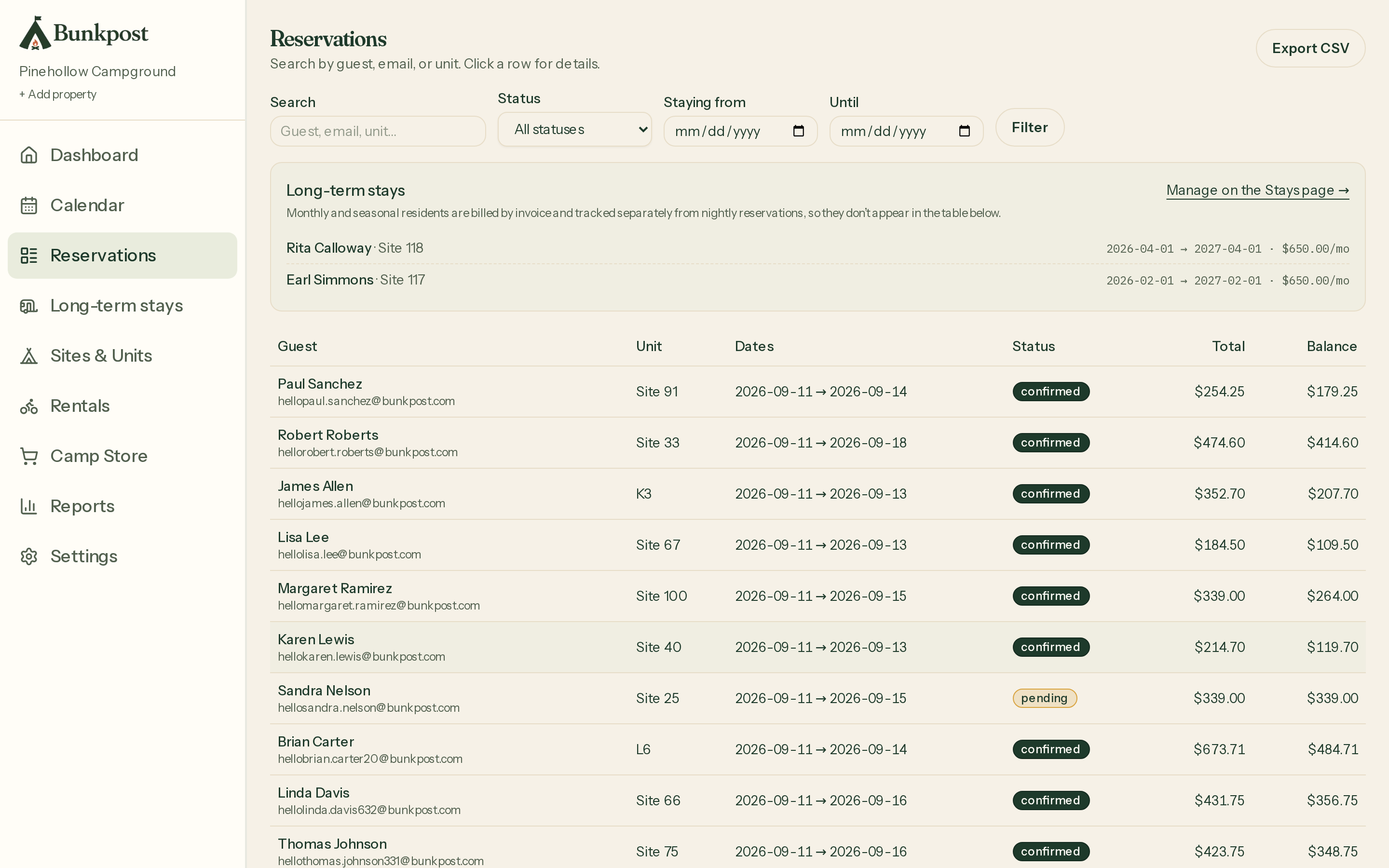1389x868 pixels.
Task: Click the Bunkpost tent logo icon
Action: coord(35,33)
